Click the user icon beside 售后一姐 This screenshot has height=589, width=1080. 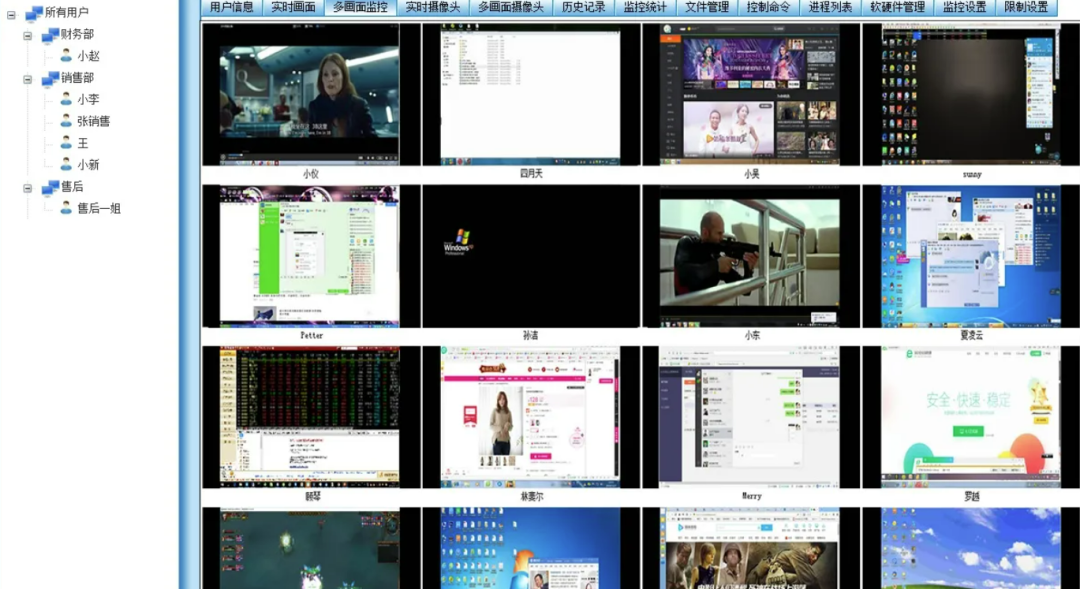(66, 208)
